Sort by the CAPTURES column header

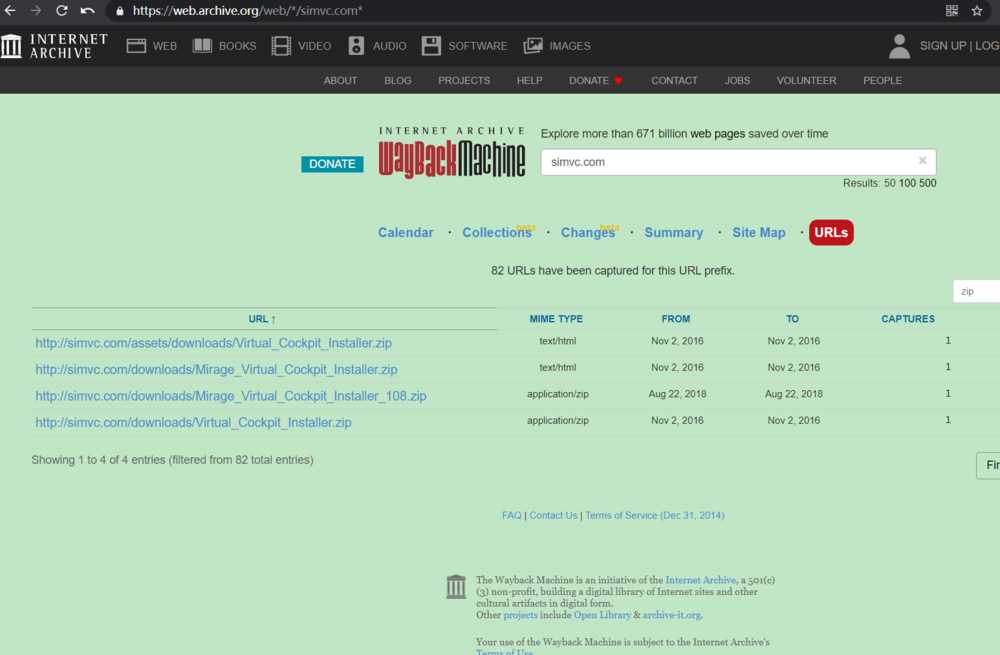(908, 319)
